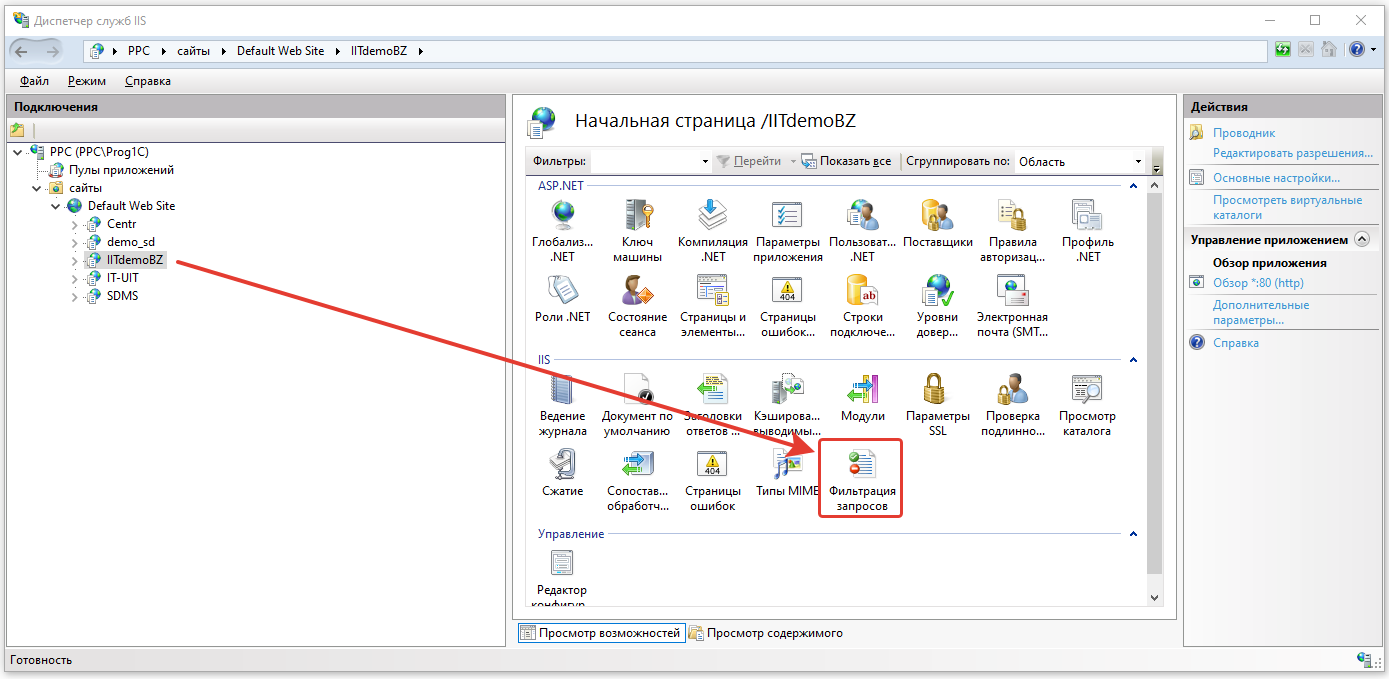Open Проверка подлинности feature icon
This screenshot has width=1389, height=679.
[x=1012, y=390]
